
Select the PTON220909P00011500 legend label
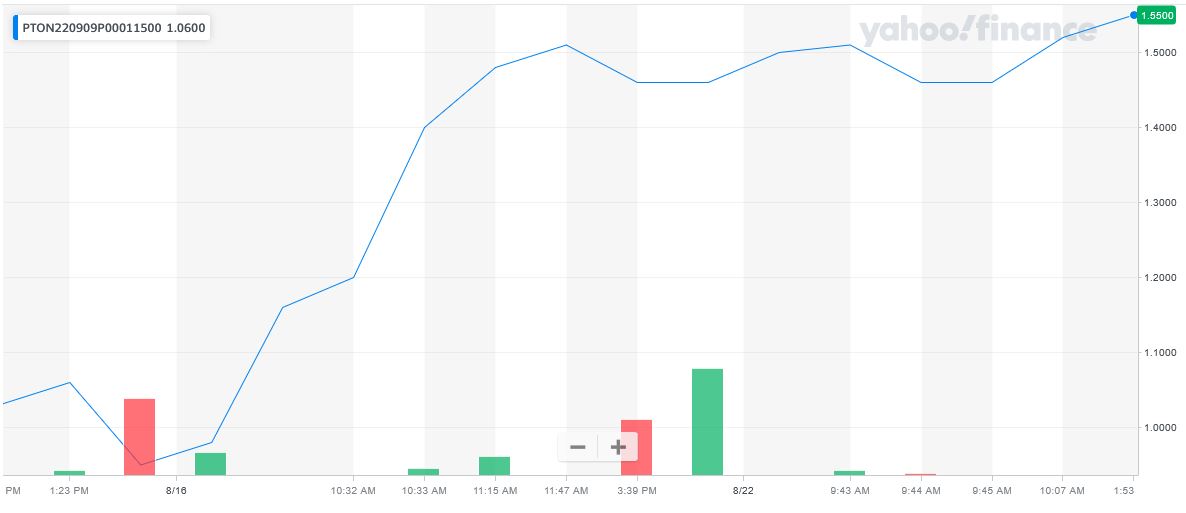(92, 28)
